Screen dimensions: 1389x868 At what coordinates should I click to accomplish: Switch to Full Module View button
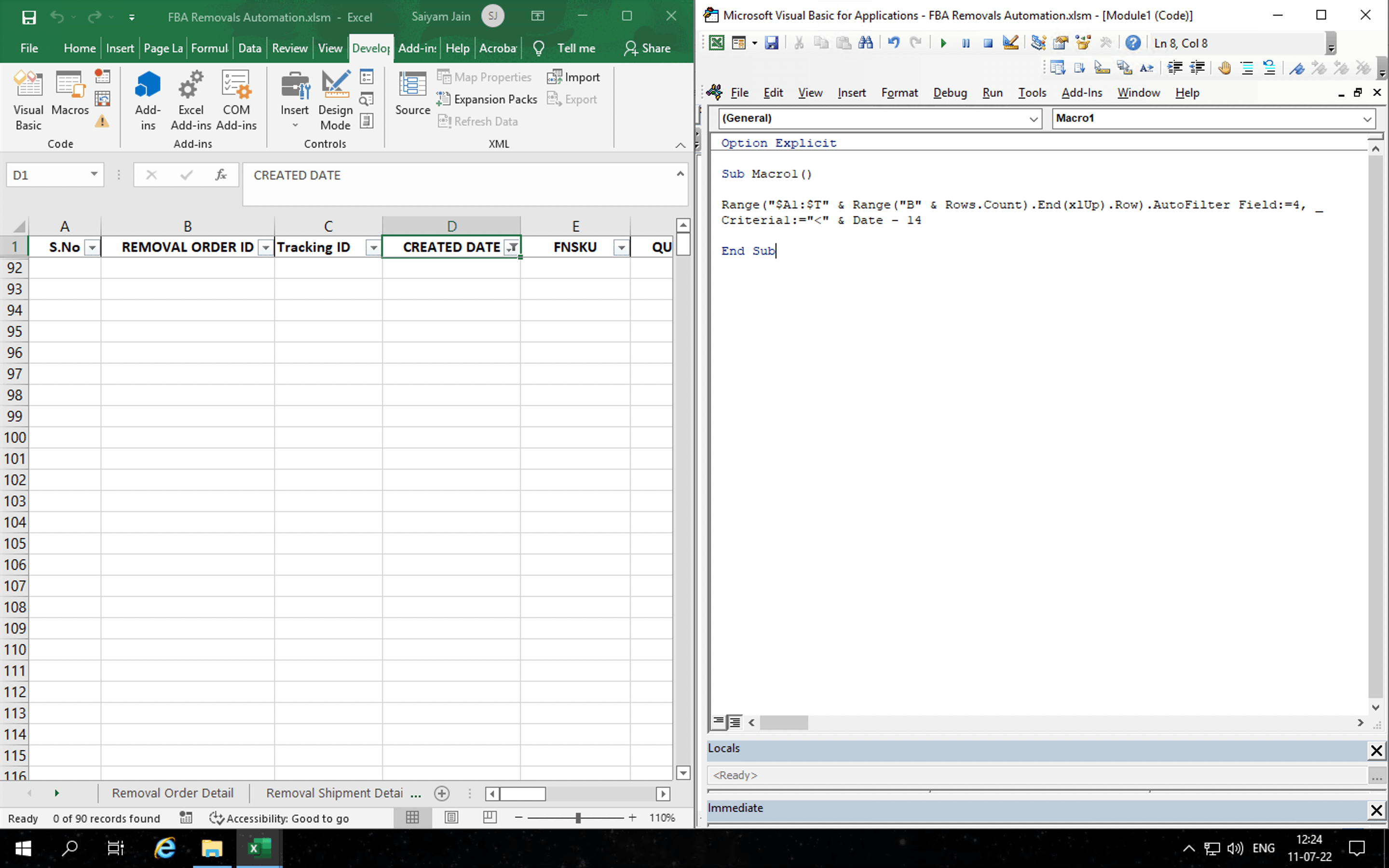point(735,722)
